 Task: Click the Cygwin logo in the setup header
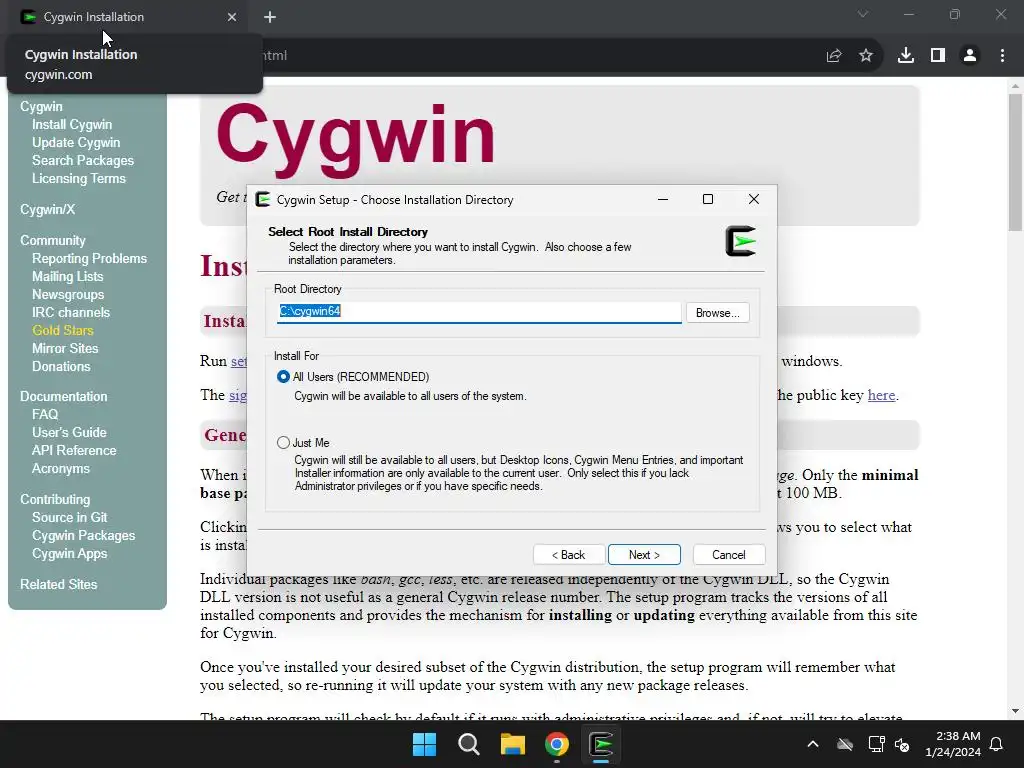coord(741,241)
